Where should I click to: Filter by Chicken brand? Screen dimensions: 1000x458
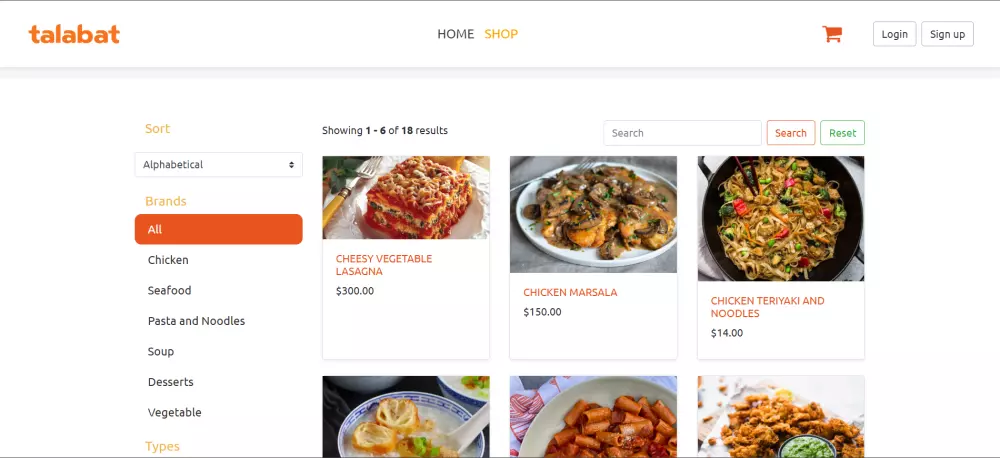click(x=168, y=260)
